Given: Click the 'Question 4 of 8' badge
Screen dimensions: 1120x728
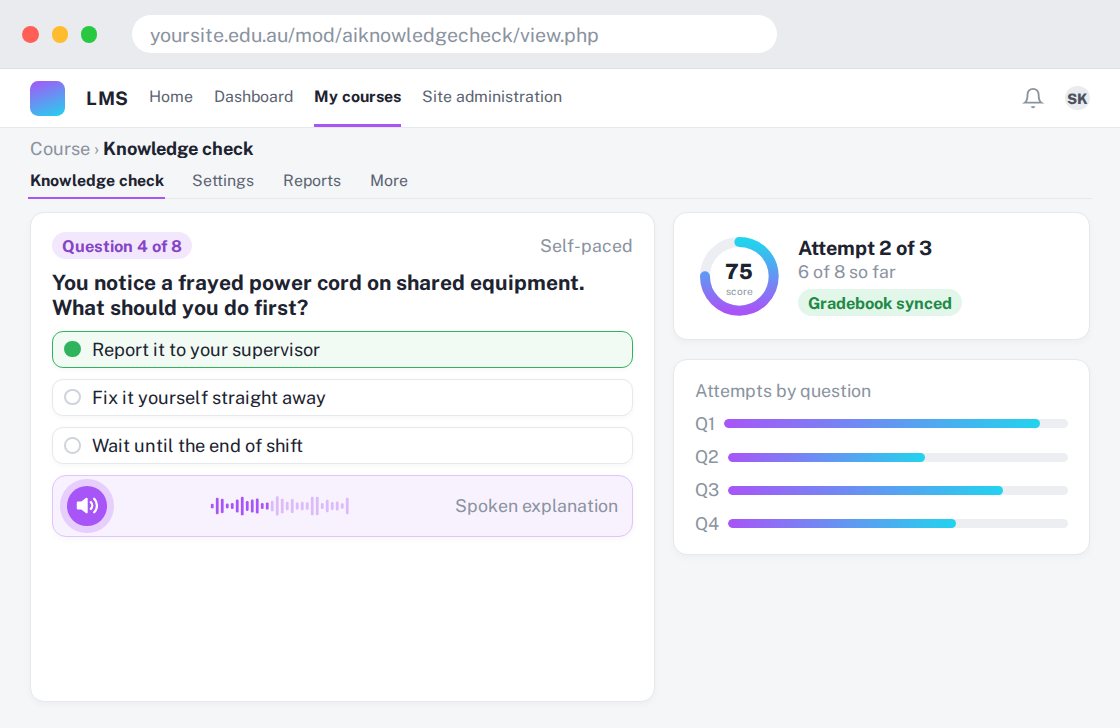Looking at the screenshot, I should click(x=122, y=246).
